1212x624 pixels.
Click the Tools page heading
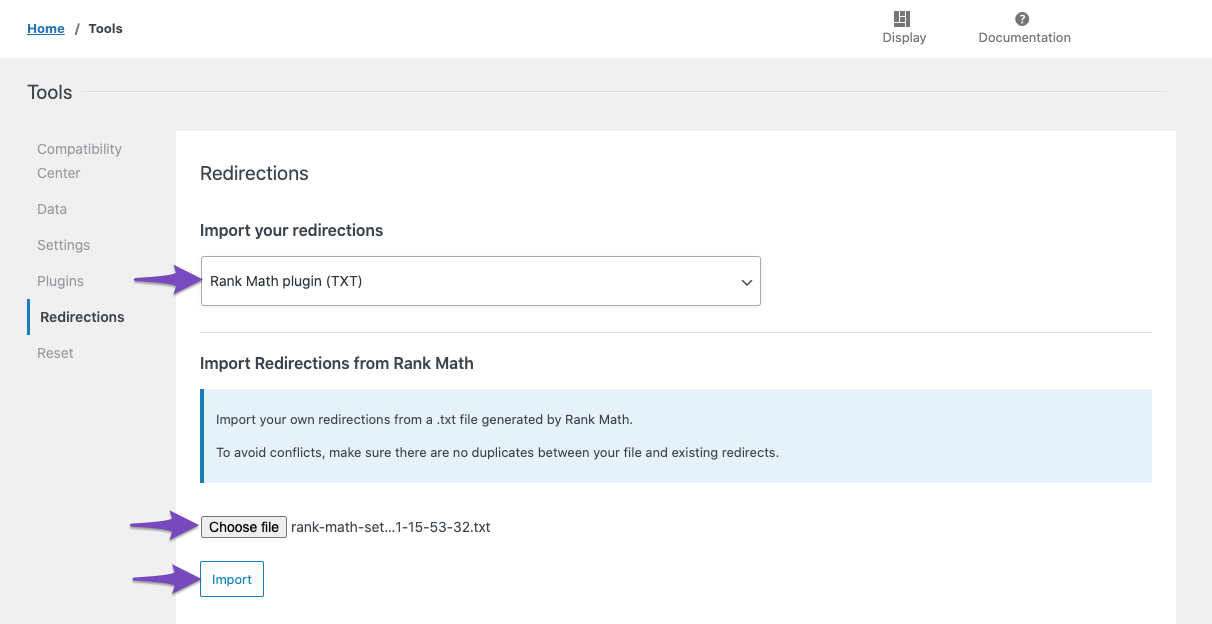[x=50, y=92]
